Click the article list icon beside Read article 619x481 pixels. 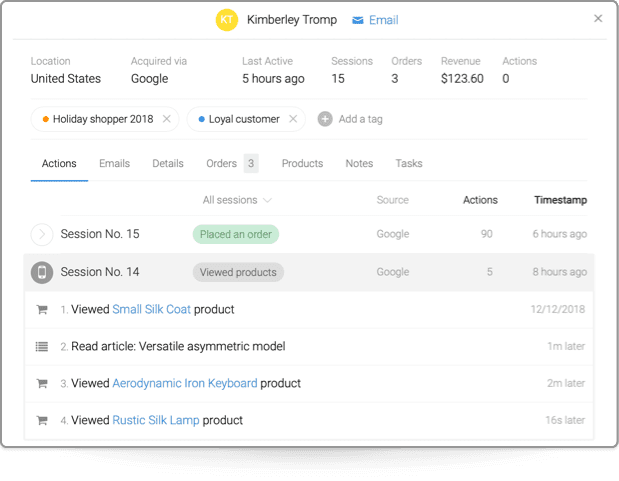click(x=42, y=347)
